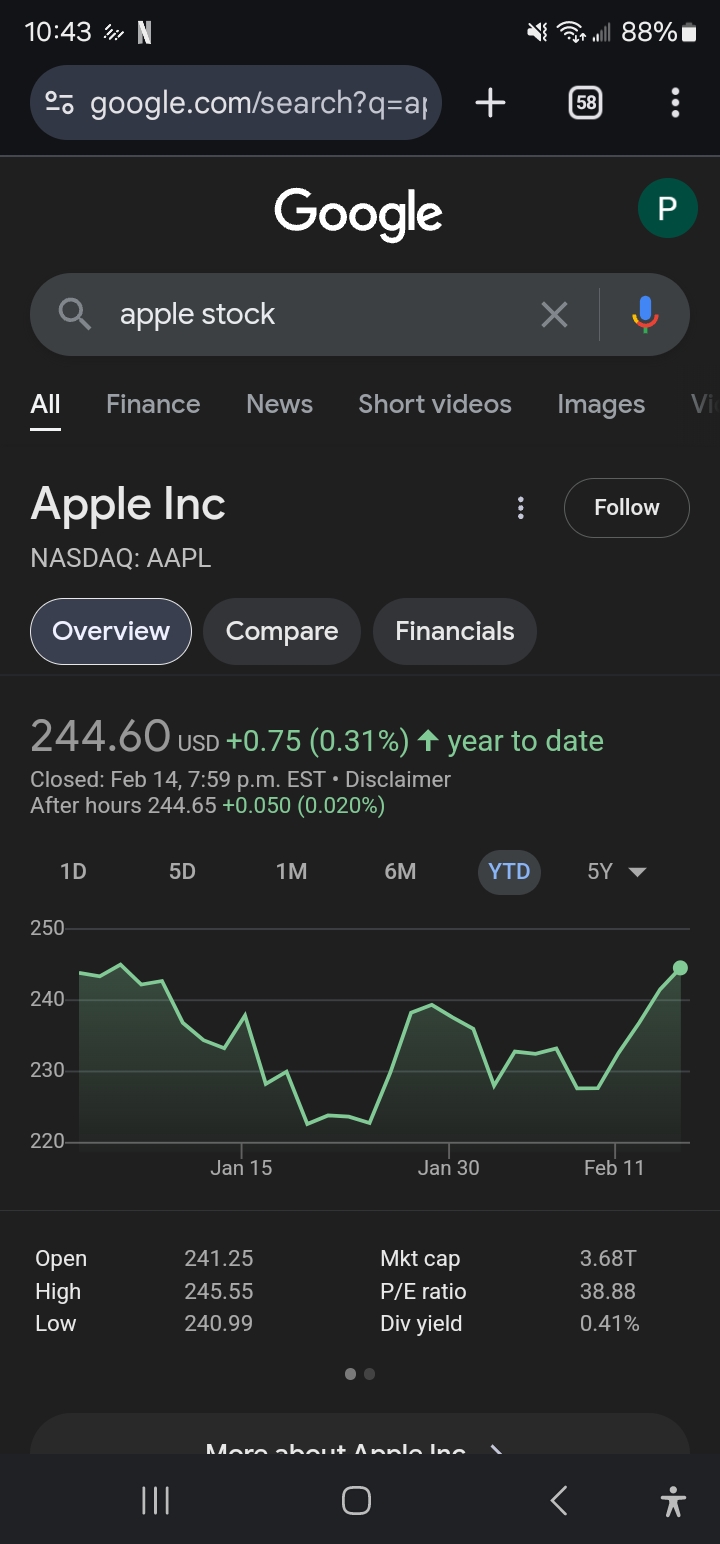Follow Apple Inc stock

(626, 508)
